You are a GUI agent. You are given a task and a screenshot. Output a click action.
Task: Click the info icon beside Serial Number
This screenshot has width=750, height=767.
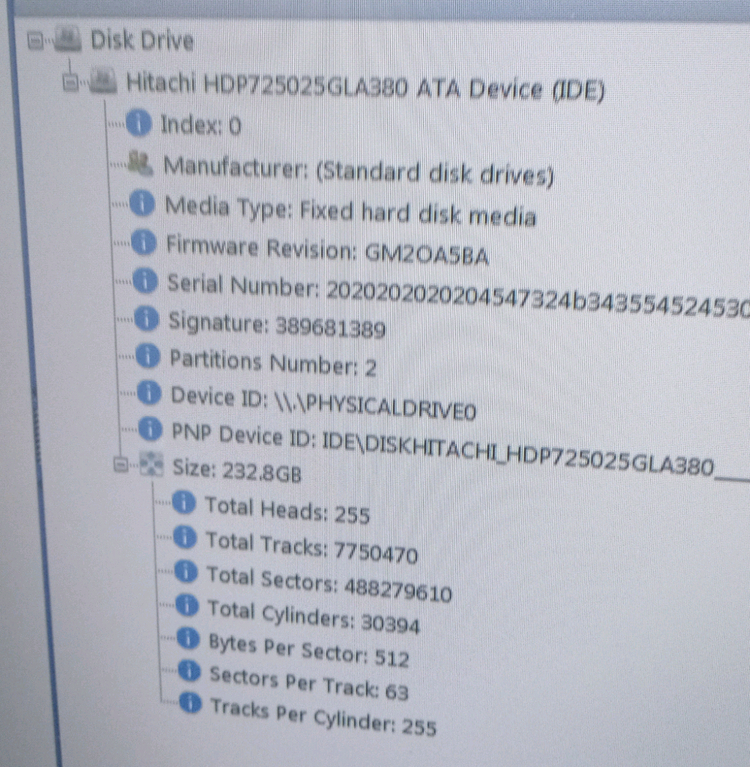click(x=146, y=282)
